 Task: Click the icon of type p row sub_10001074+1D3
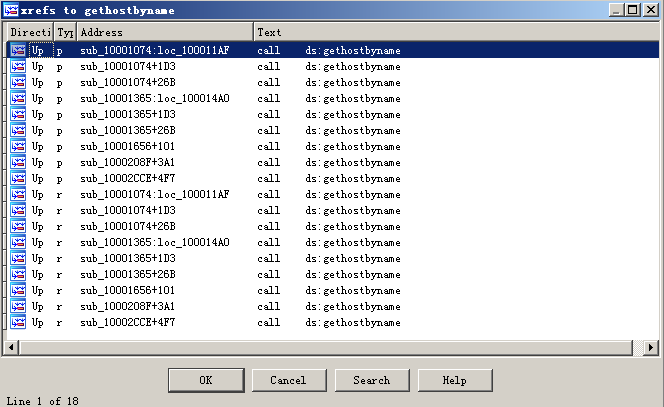pyautogui.click(x=18, y=66)
